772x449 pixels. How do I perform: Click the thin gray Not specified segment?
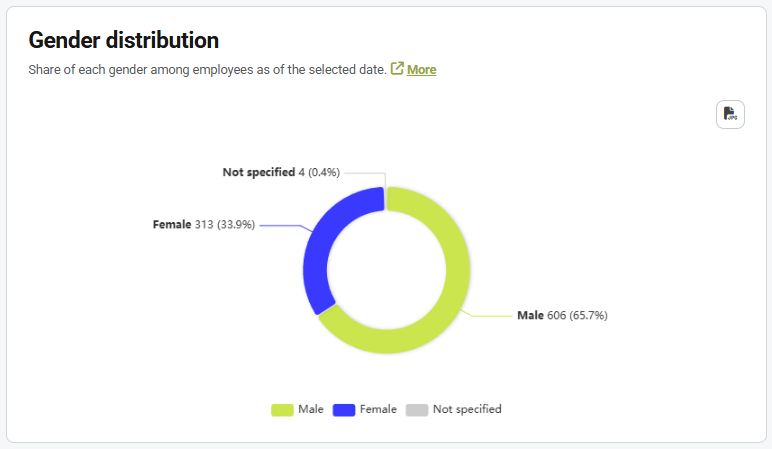coord(385,197)
